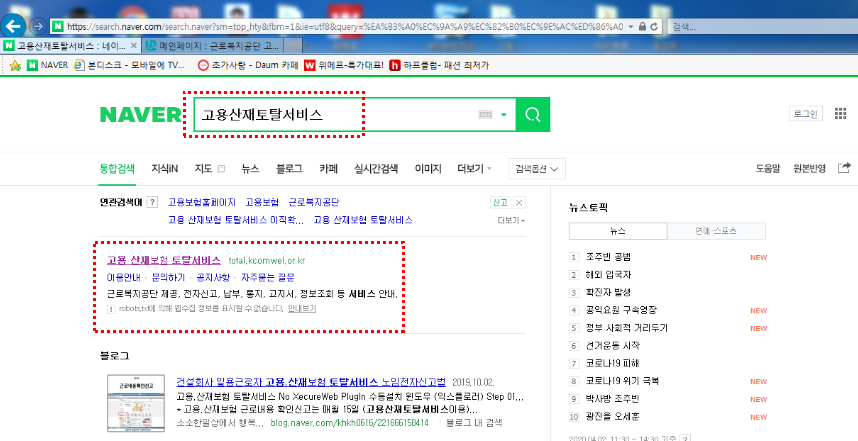Click the 공지사항 sub-link

click(213, 277)
